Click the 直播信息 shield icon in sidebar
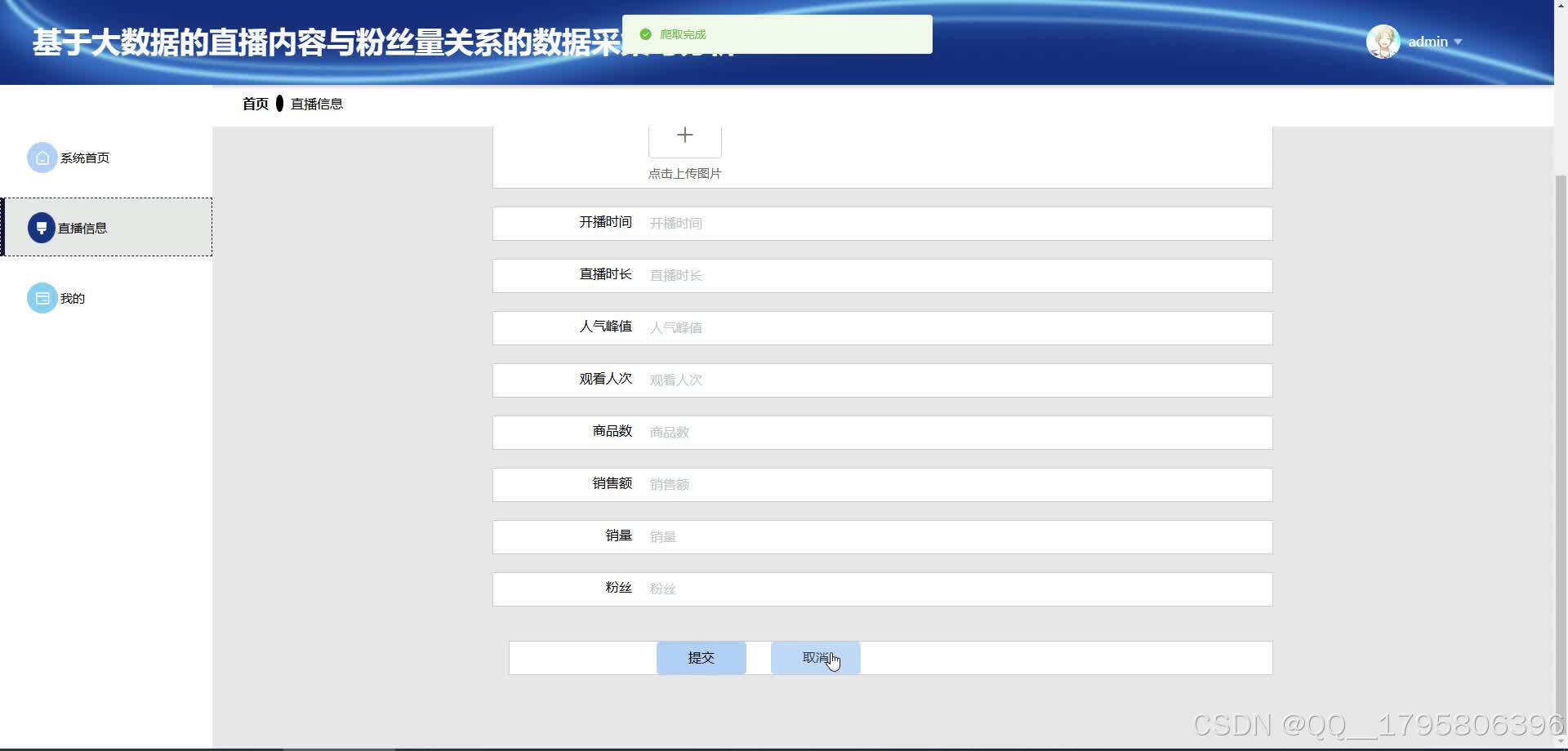 point(42,227)
